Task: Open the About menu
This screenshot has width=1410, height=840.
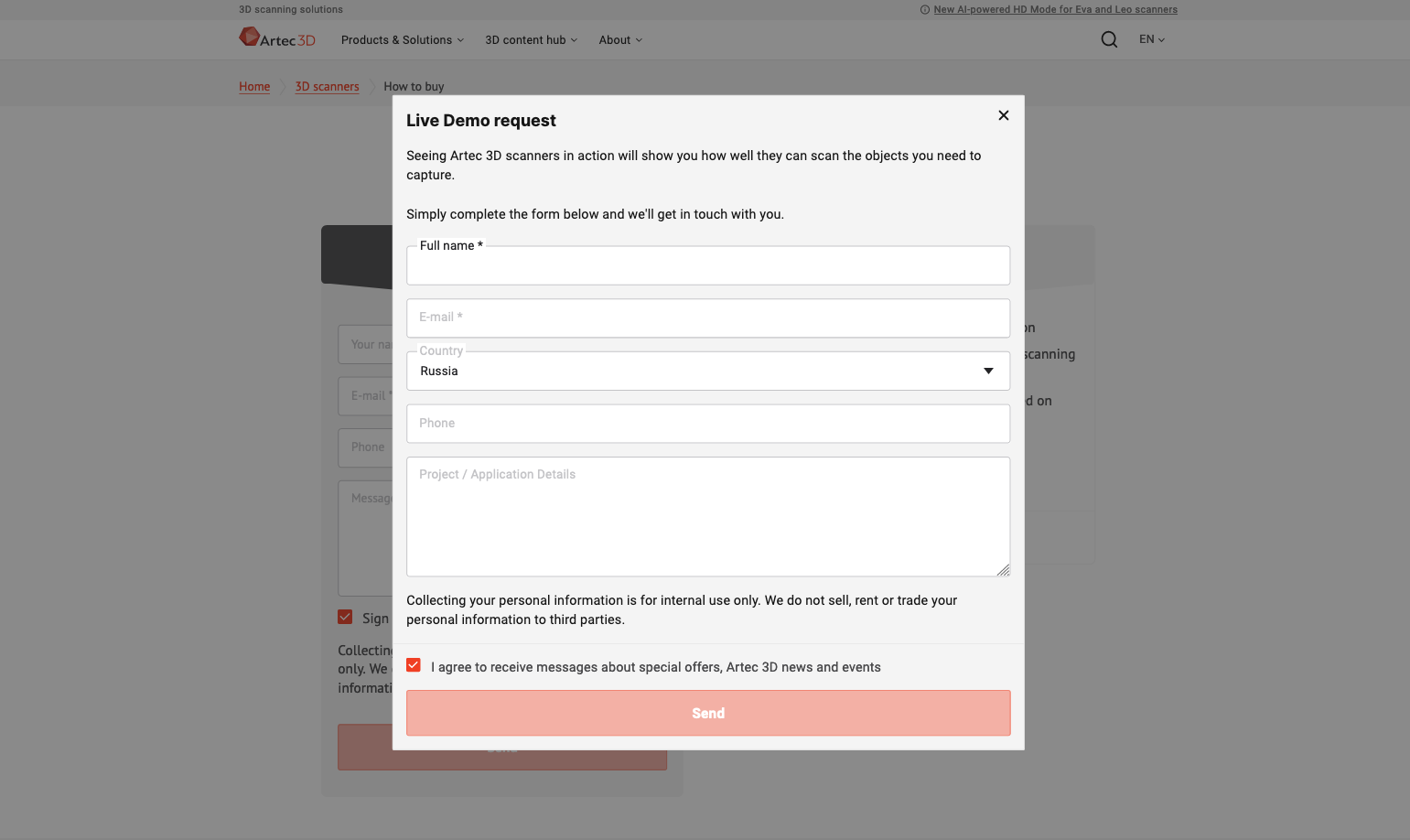Action: [x=619, y=40]
